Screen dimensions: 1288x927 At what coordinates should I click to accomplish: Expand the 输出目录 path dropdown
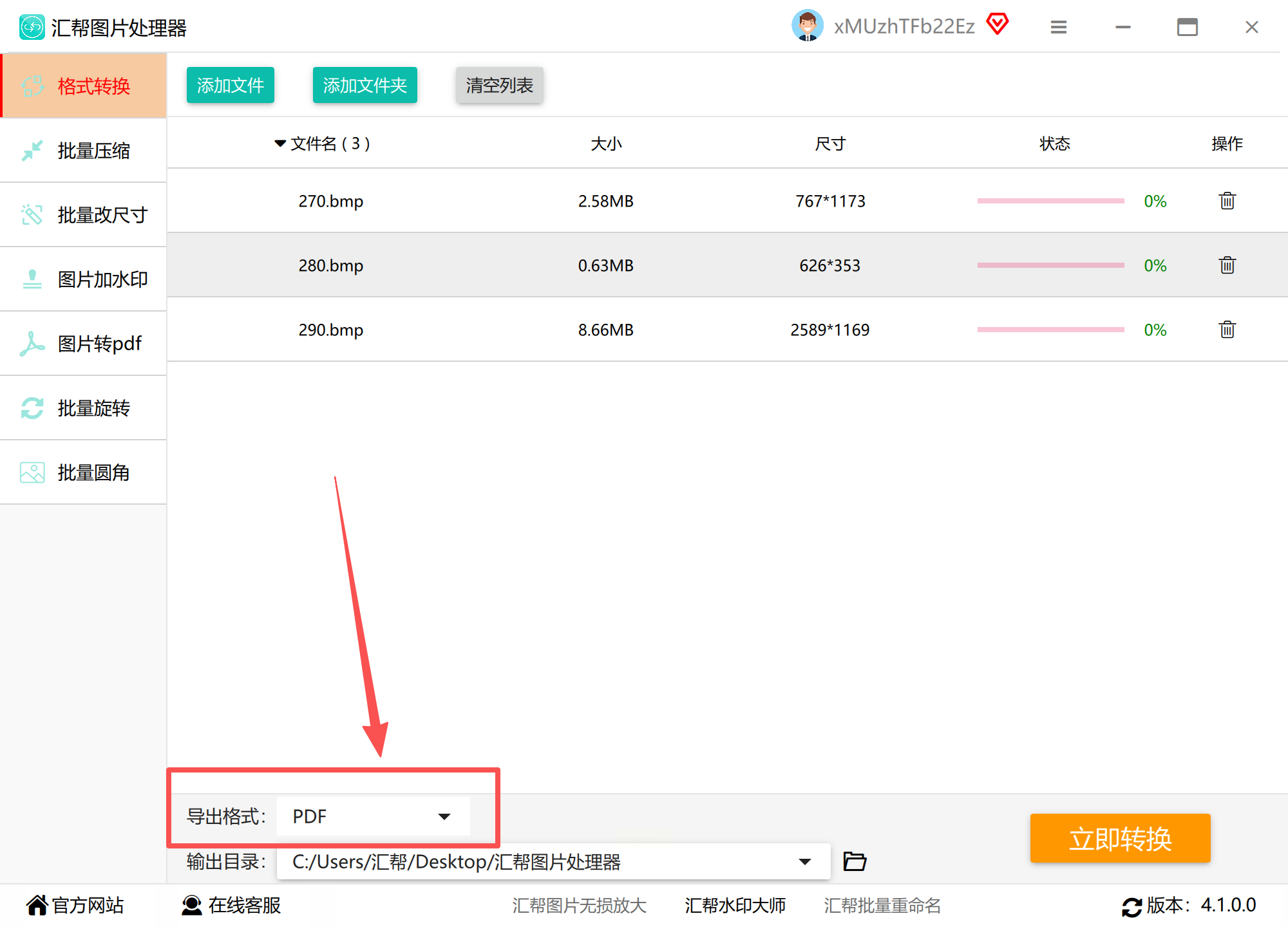coord(804,861)
